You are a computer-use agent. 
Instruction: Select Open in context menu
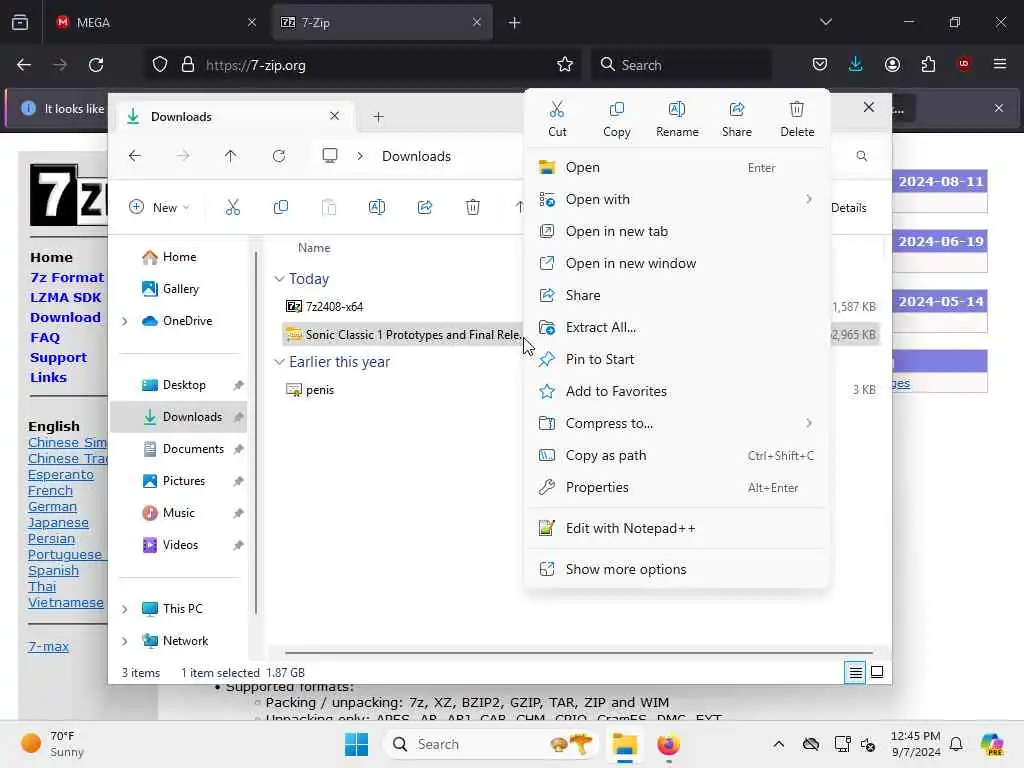point(677,167)
